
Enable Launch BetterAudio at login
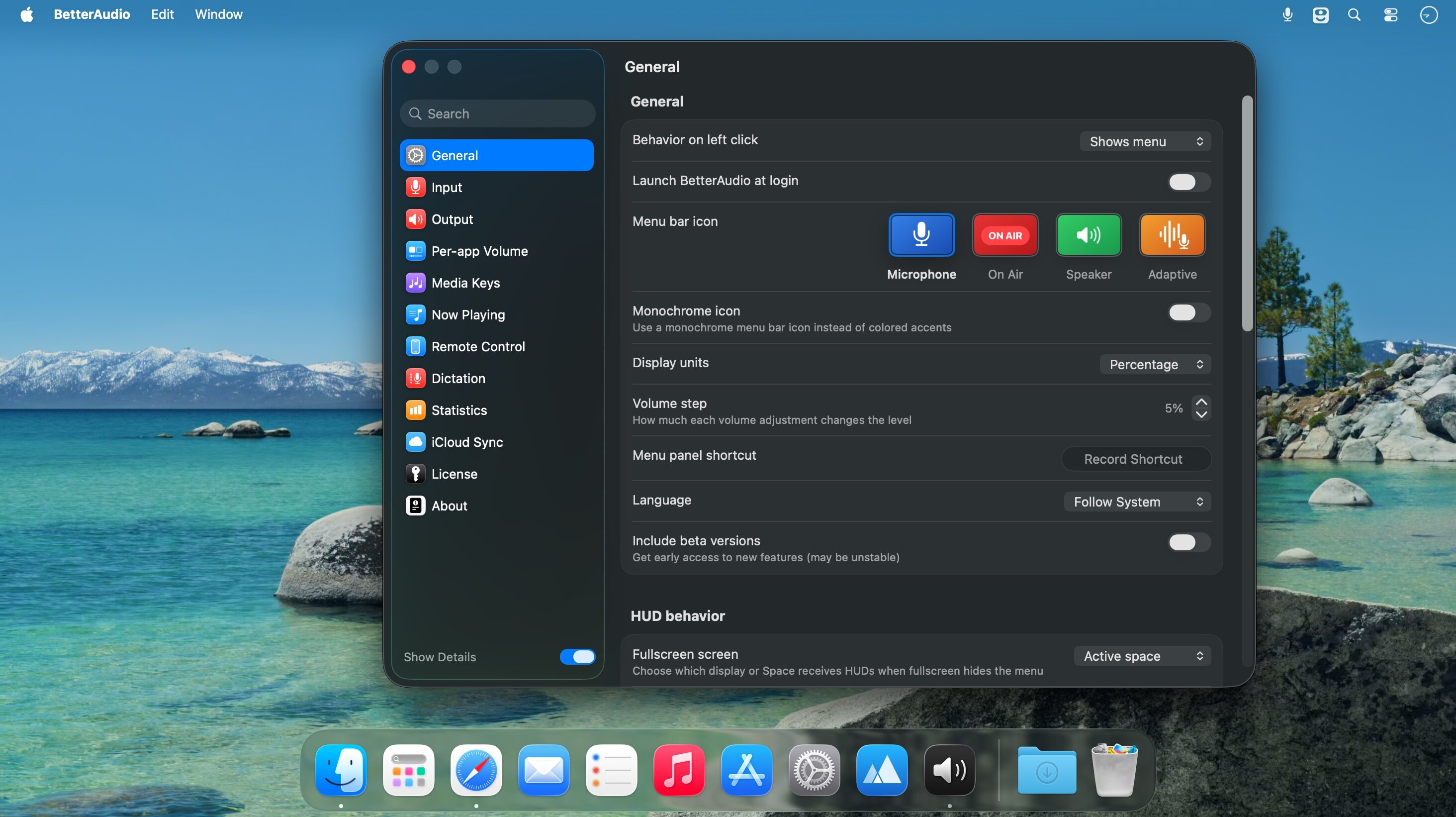click(x=1189, y=182)
